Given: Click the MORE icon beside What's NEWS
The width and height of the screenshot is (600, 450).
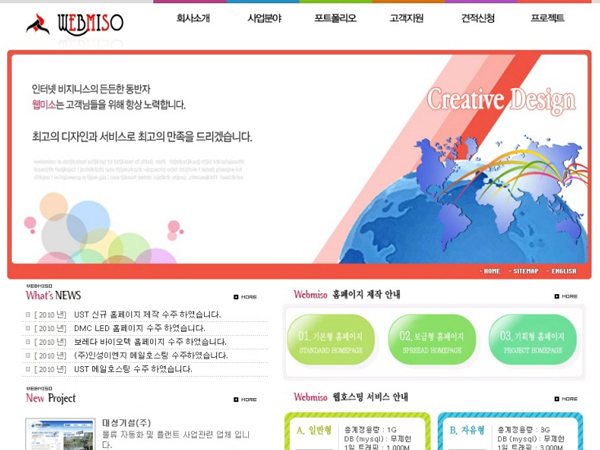Looking at the screenshot, I should [245, 296].
